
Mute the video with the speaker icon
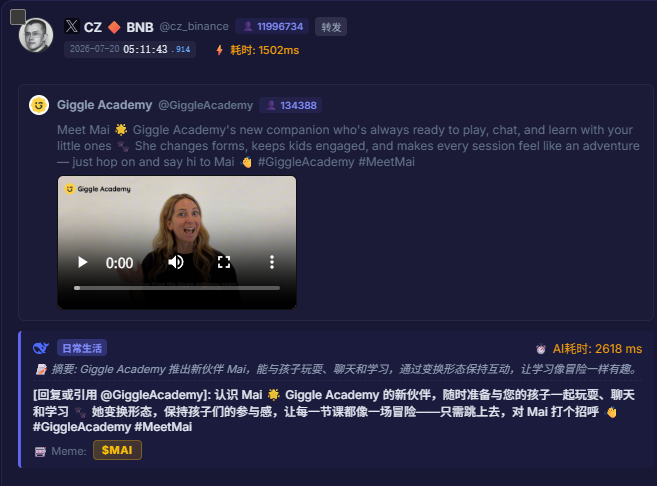pos(176,262)
